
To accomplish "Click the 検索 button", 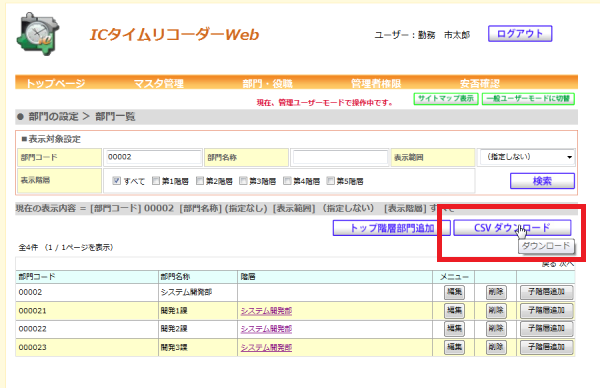I will [542, 181].
